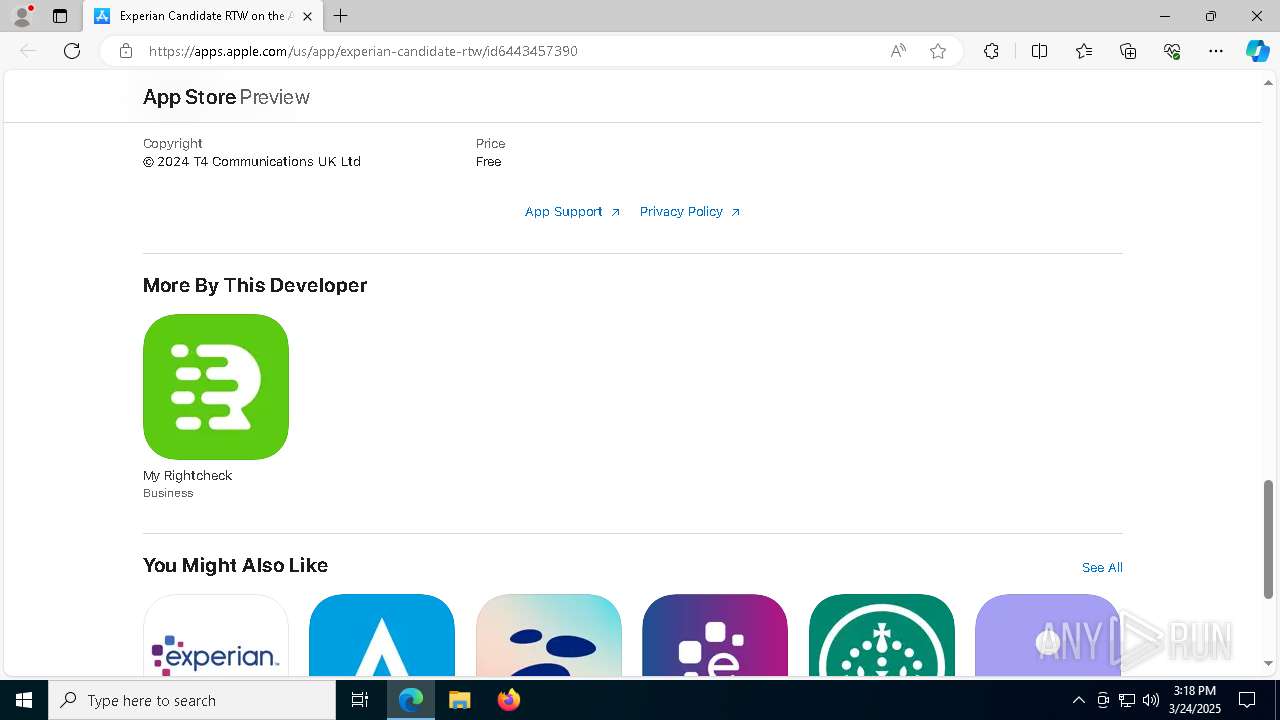Show hidden system tray icons
Screen dimensions: 1280x720
coord(1078,700)
